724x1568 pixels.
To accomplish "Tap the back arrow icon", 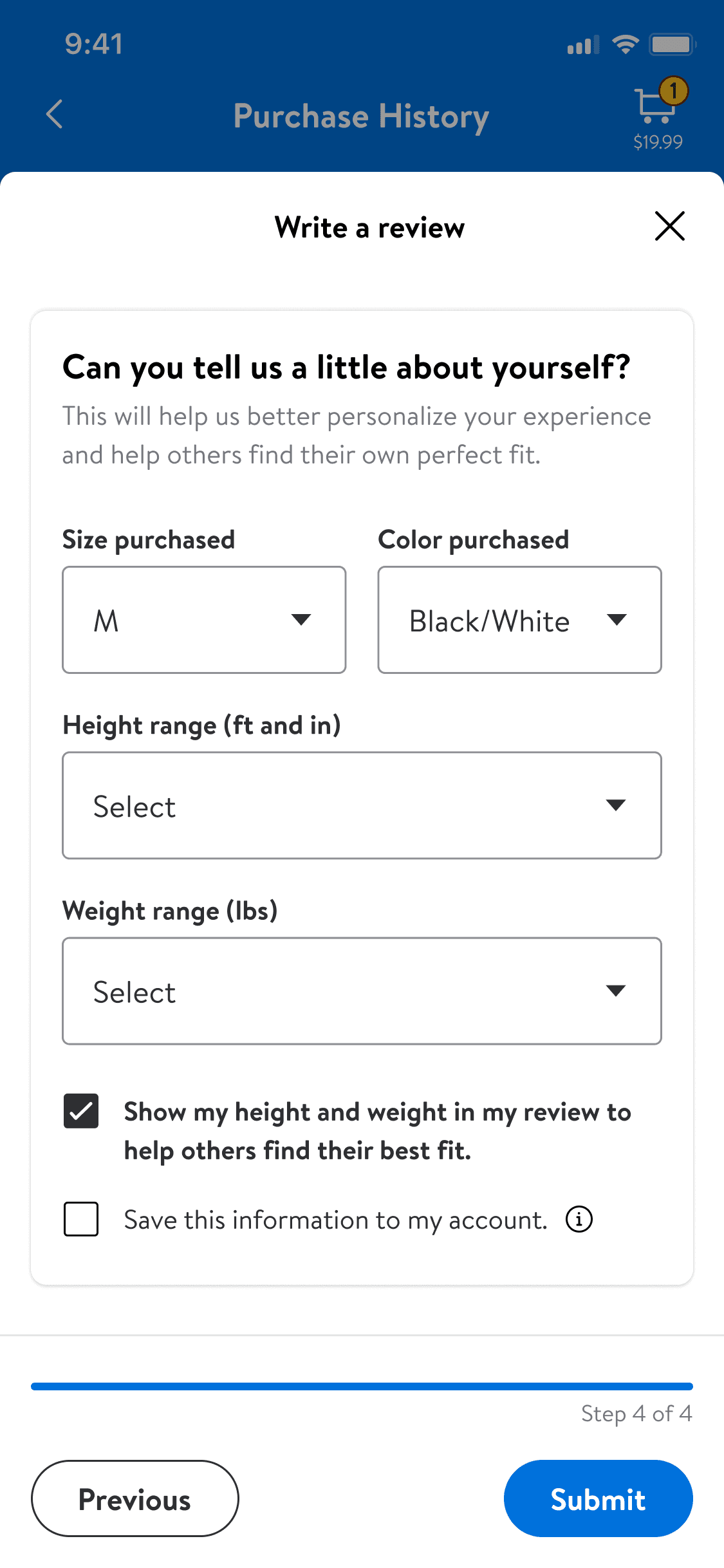I will pyautogui.click(x=55, y=115).
